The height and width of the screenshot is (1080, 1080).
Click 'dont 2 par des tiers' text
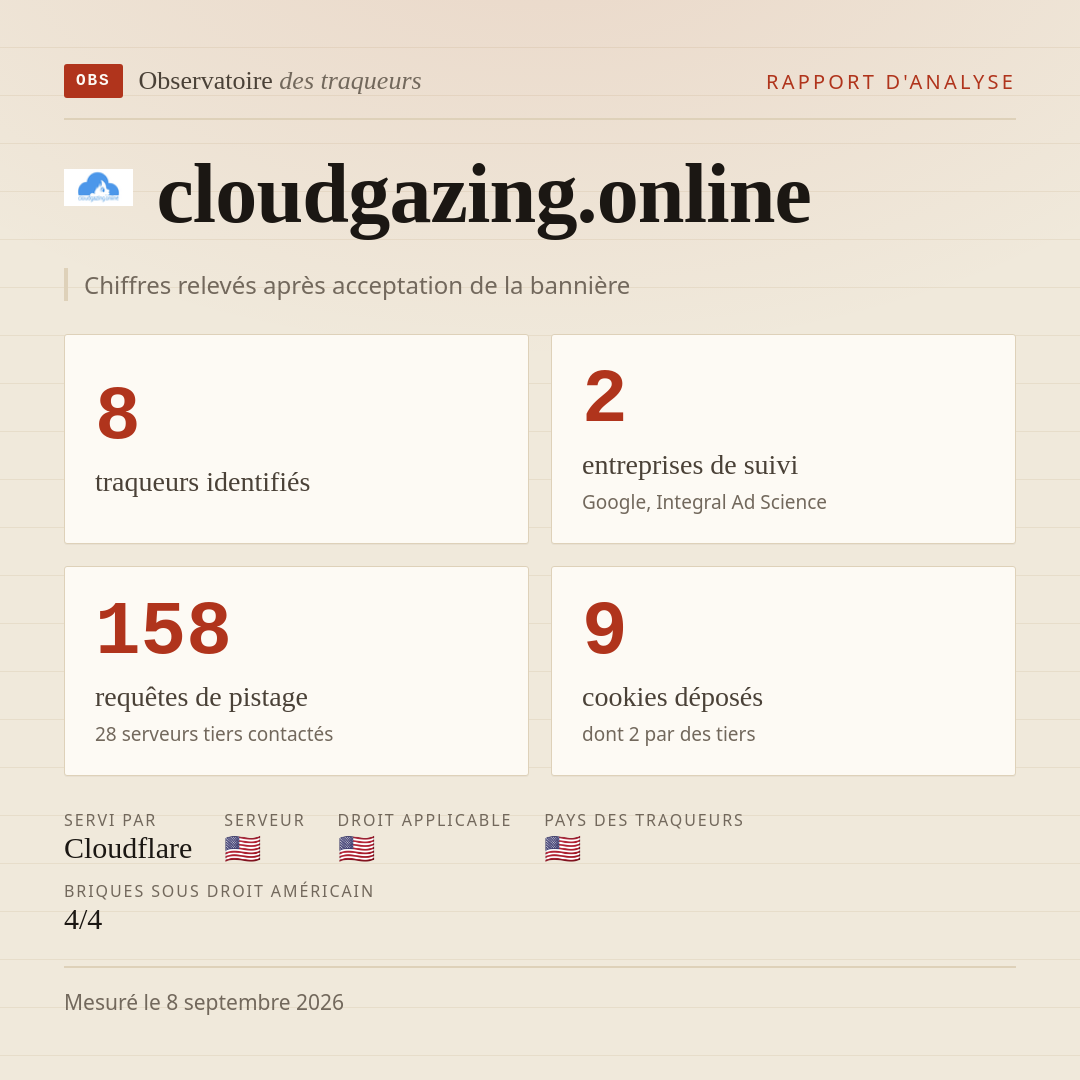tap(668, 734)
